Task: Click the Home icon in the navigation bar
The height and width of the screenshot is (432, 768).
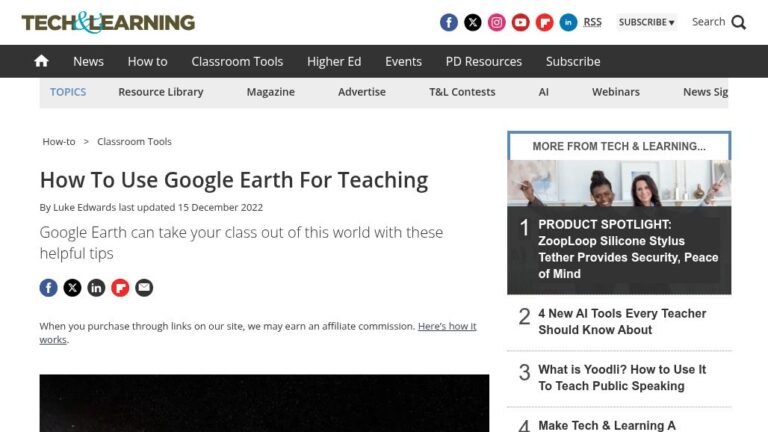Action: pyautogui.click(x=41, y=61)
